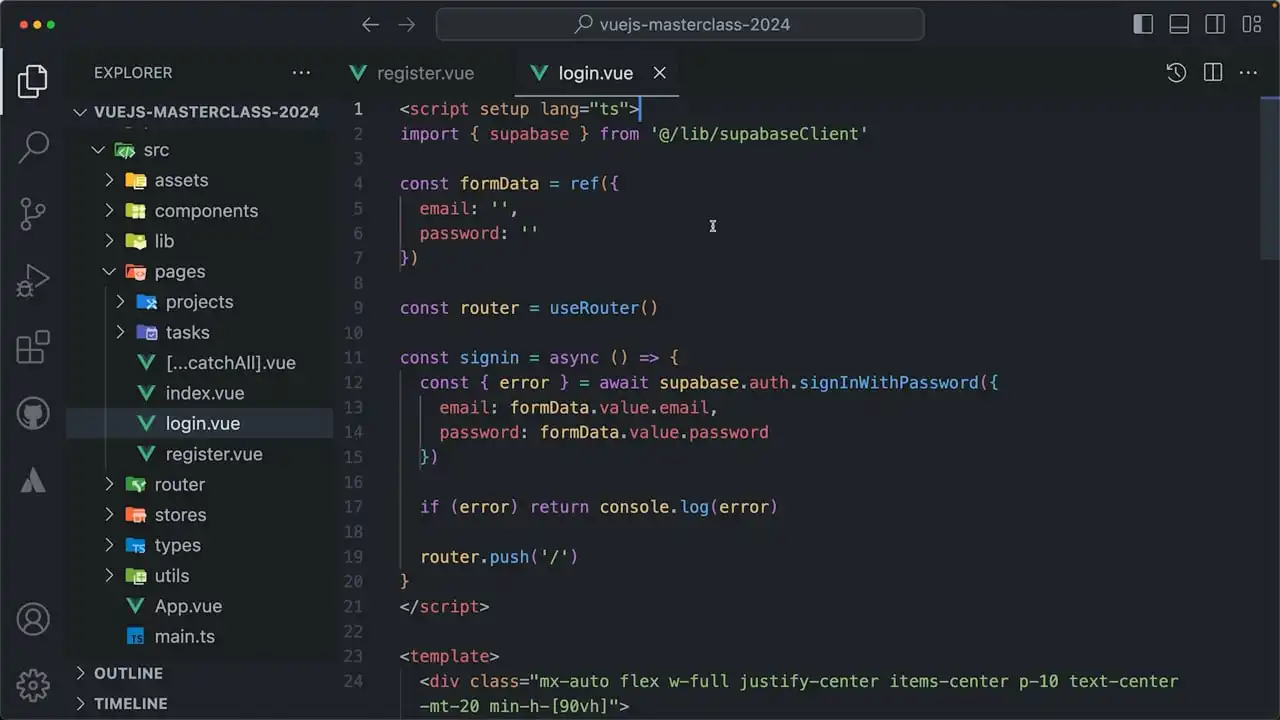This screenshot has height=720, width=1280.
Task: Click line number 11 in gutter
Action: point(353,358)
